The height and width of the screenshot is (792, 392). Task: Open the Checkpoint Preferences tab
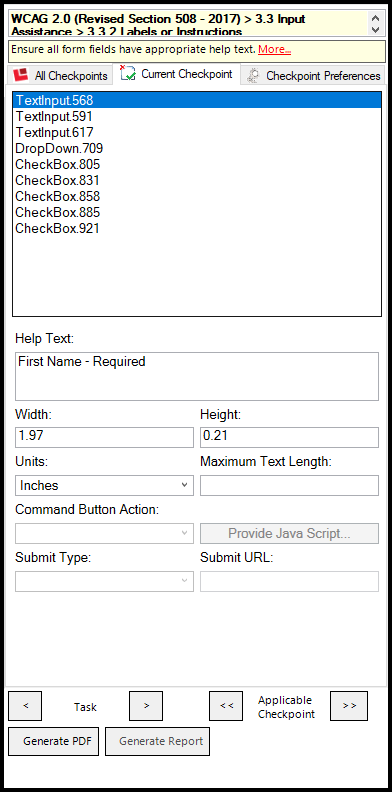pos(313,76)
